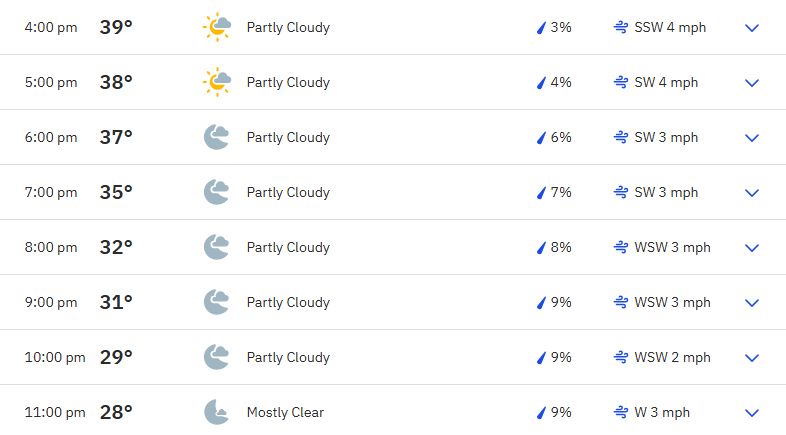Click the wind icon beside W 3 mph
This screenshot has width=786, height=435.
(621, 412)
